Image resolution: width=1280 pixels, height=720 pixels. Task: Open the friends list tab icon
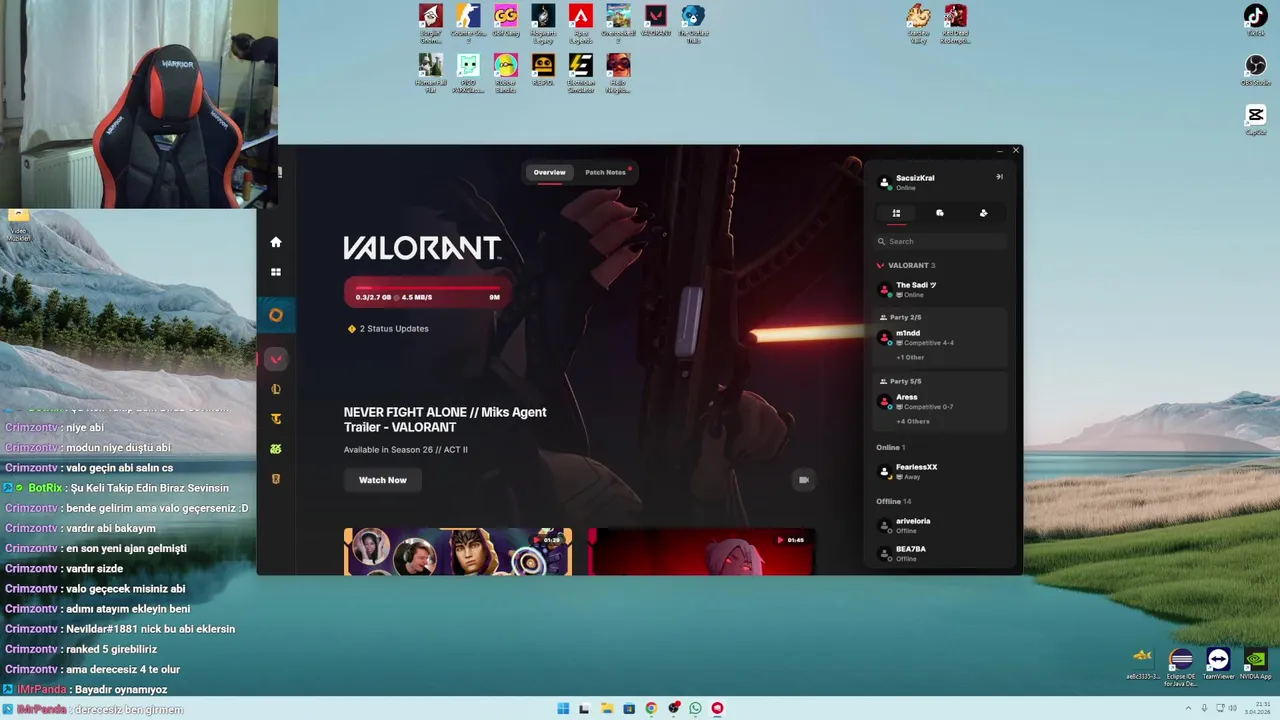coord(896,213)
